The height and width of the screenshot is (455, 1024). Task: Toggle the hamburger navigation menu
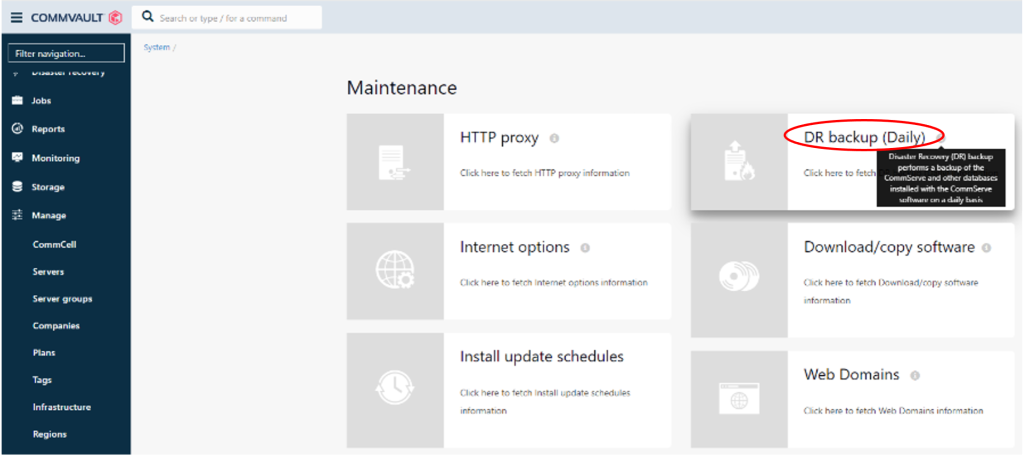pyautogui.click(x=16, y=18)
